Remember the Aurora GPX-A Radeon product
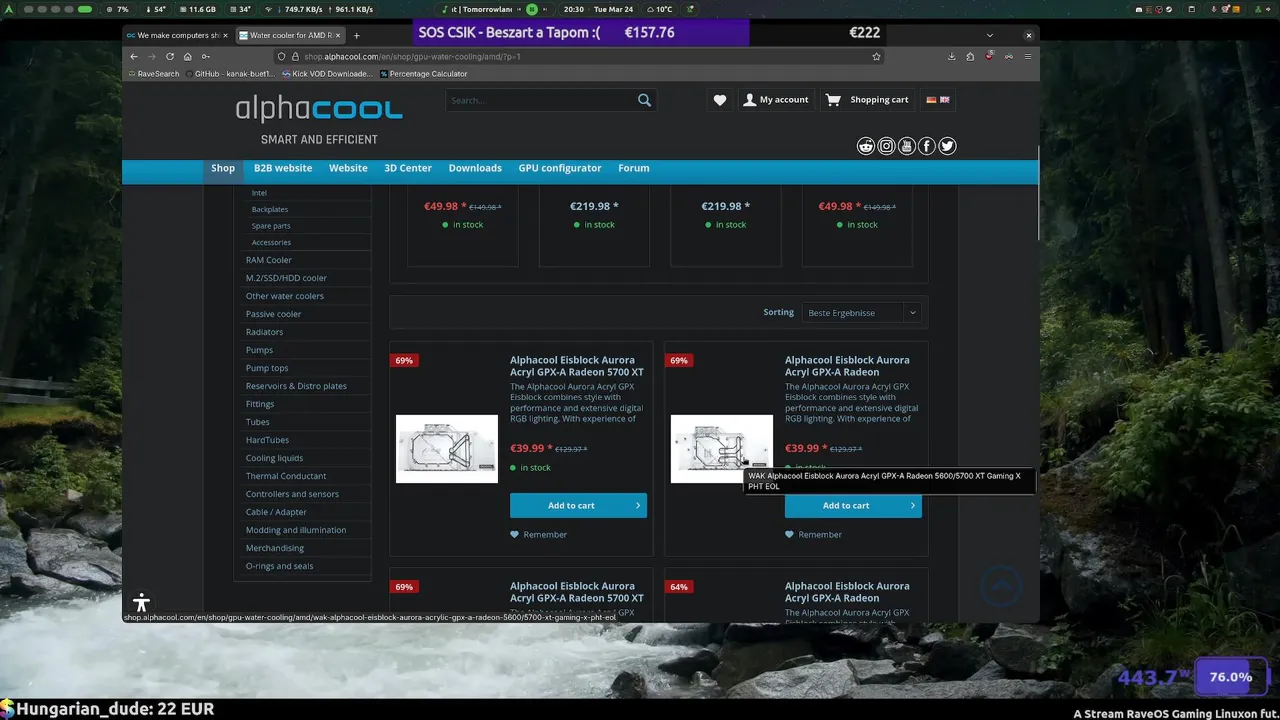This screenshot has height=720, width=1280. pyautogui.click(x=814, y=535)
